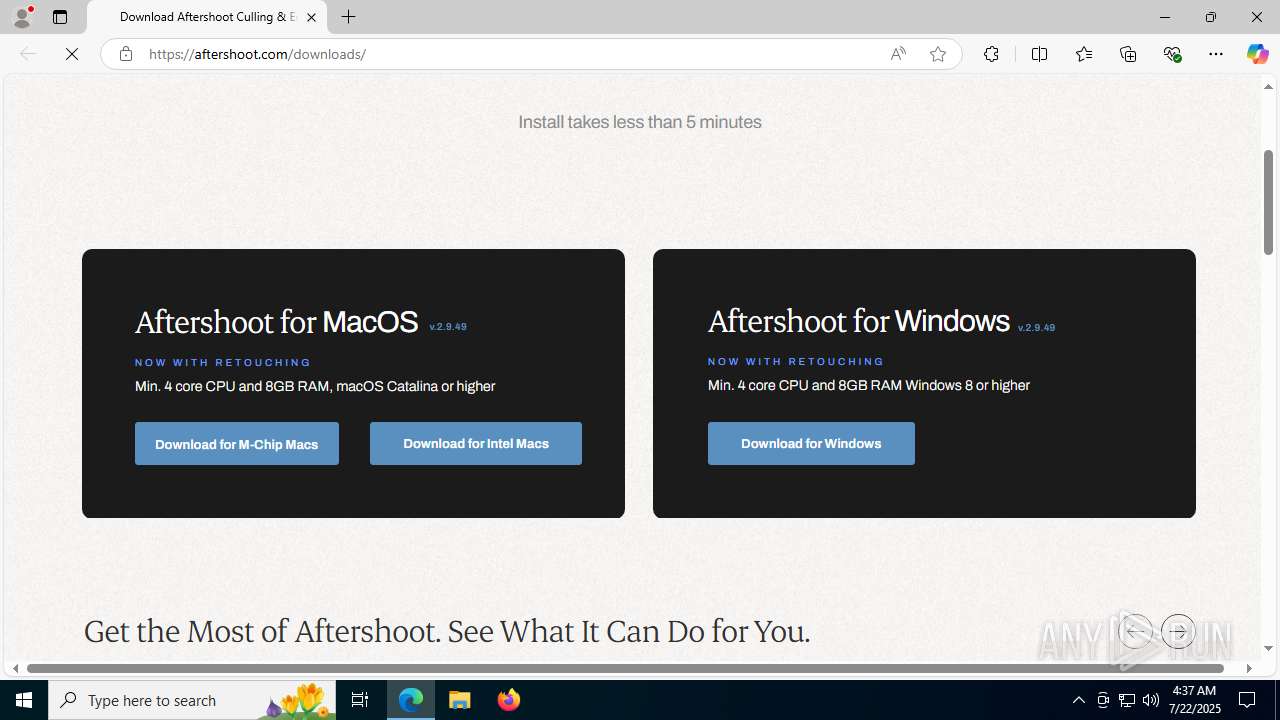Open volume control in tray
The image size is (1280, 720).
coord(1151,700)
